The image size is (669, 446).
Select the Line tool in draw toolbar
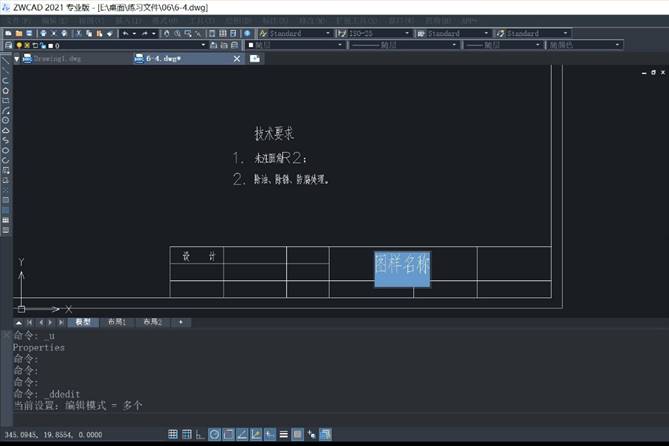tap(6, 62)
